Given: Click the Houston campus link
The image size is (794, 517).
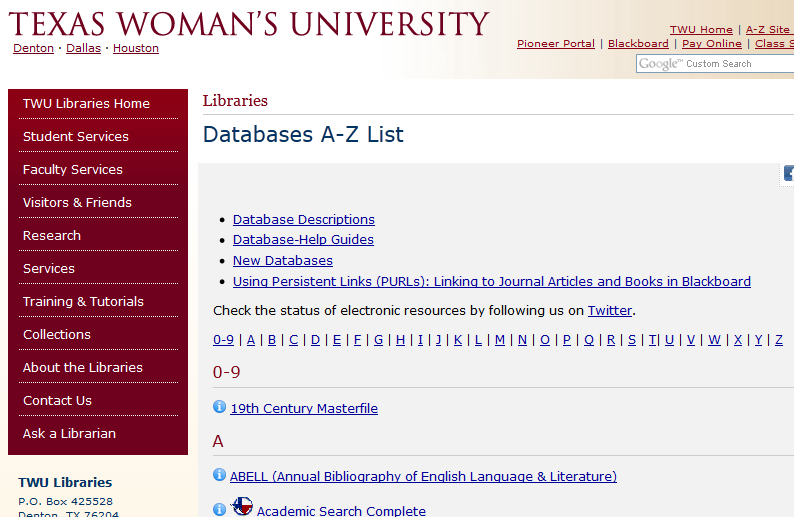Looking at the screenshot, I should tap(136, 48).
